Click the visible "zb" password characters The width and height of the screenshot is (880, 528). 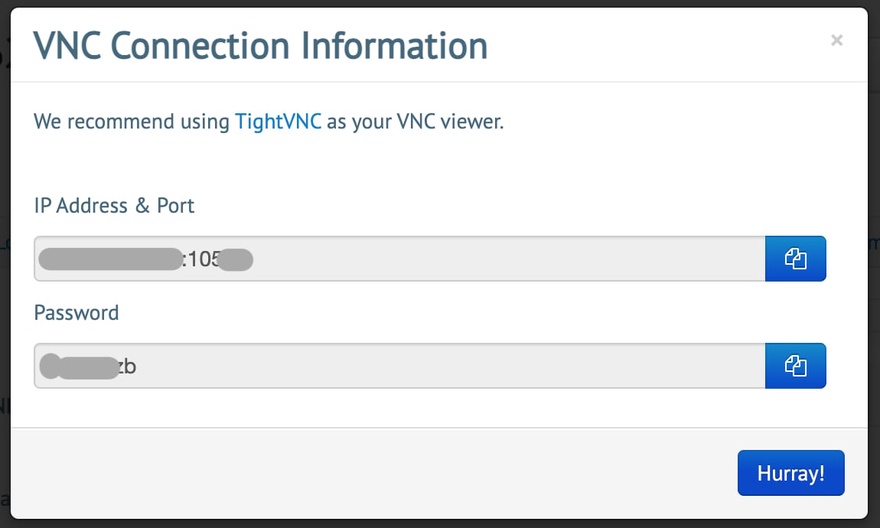point(127,367)
